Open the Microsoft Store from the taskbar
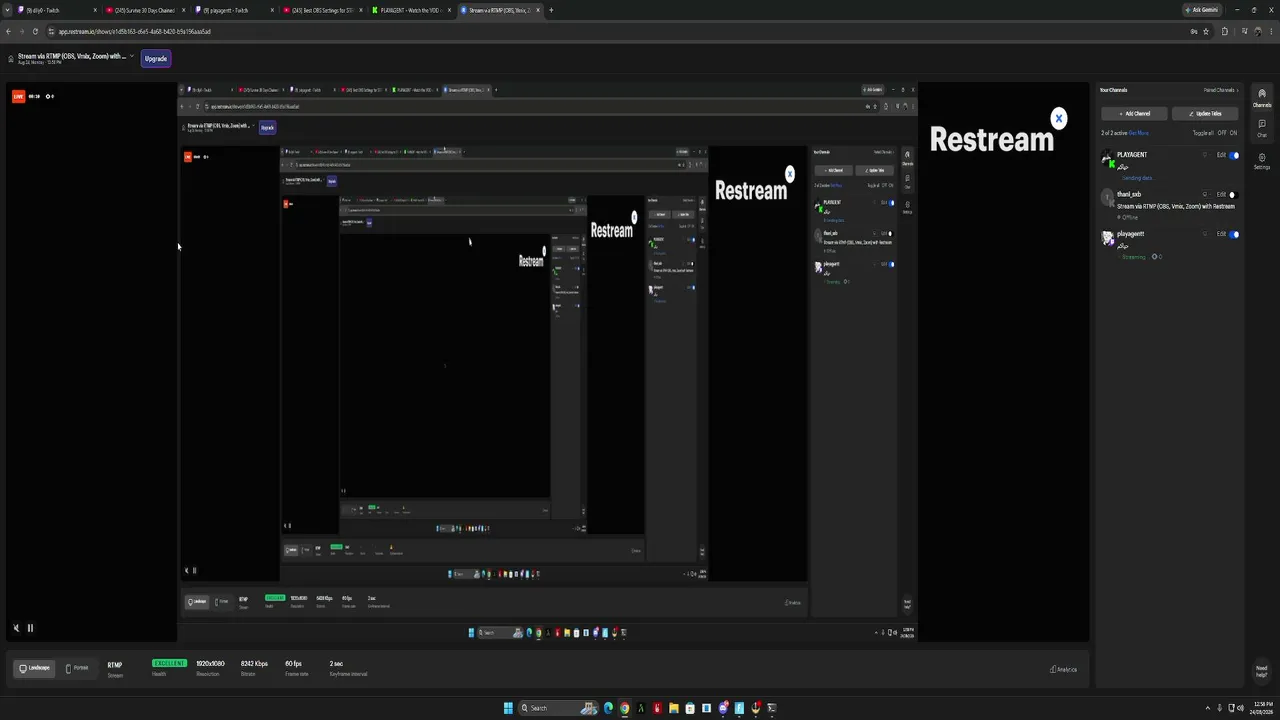 (690, 708)
